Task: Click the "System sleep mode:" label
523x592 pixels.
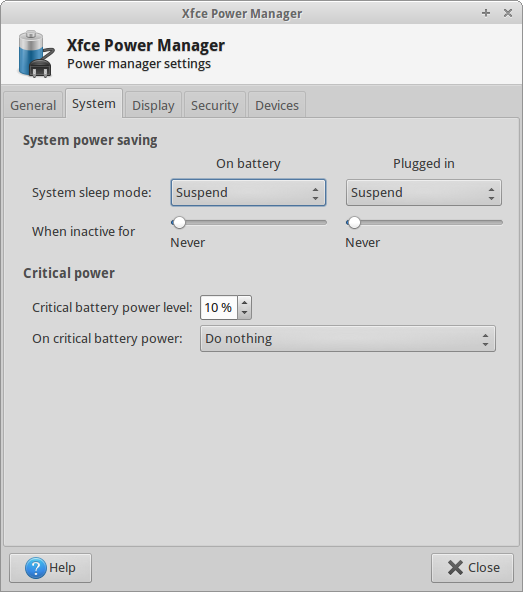Action: coord(92,193)
